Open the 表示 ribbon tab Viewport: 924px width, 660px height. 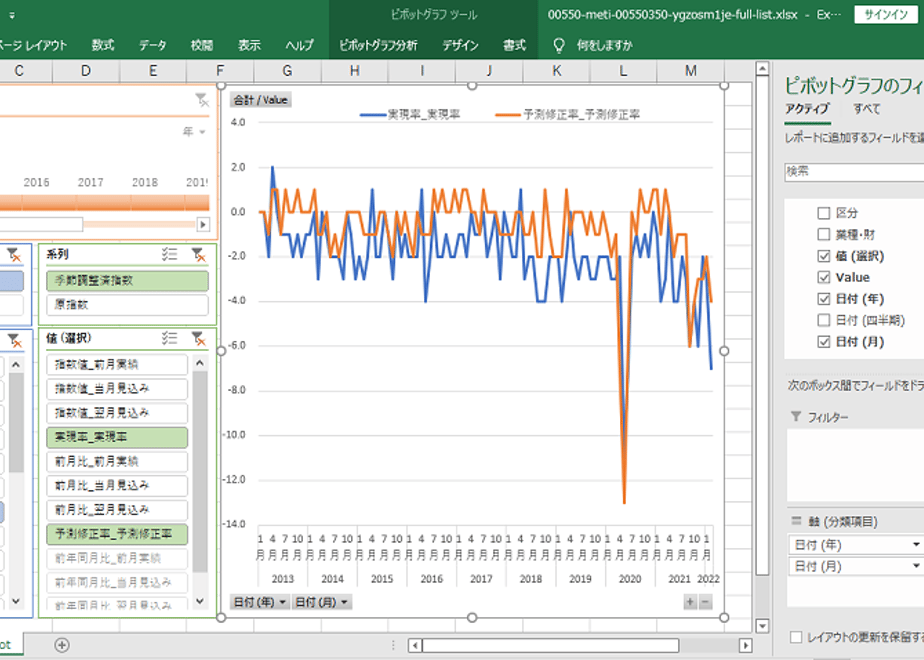[249, 45]
